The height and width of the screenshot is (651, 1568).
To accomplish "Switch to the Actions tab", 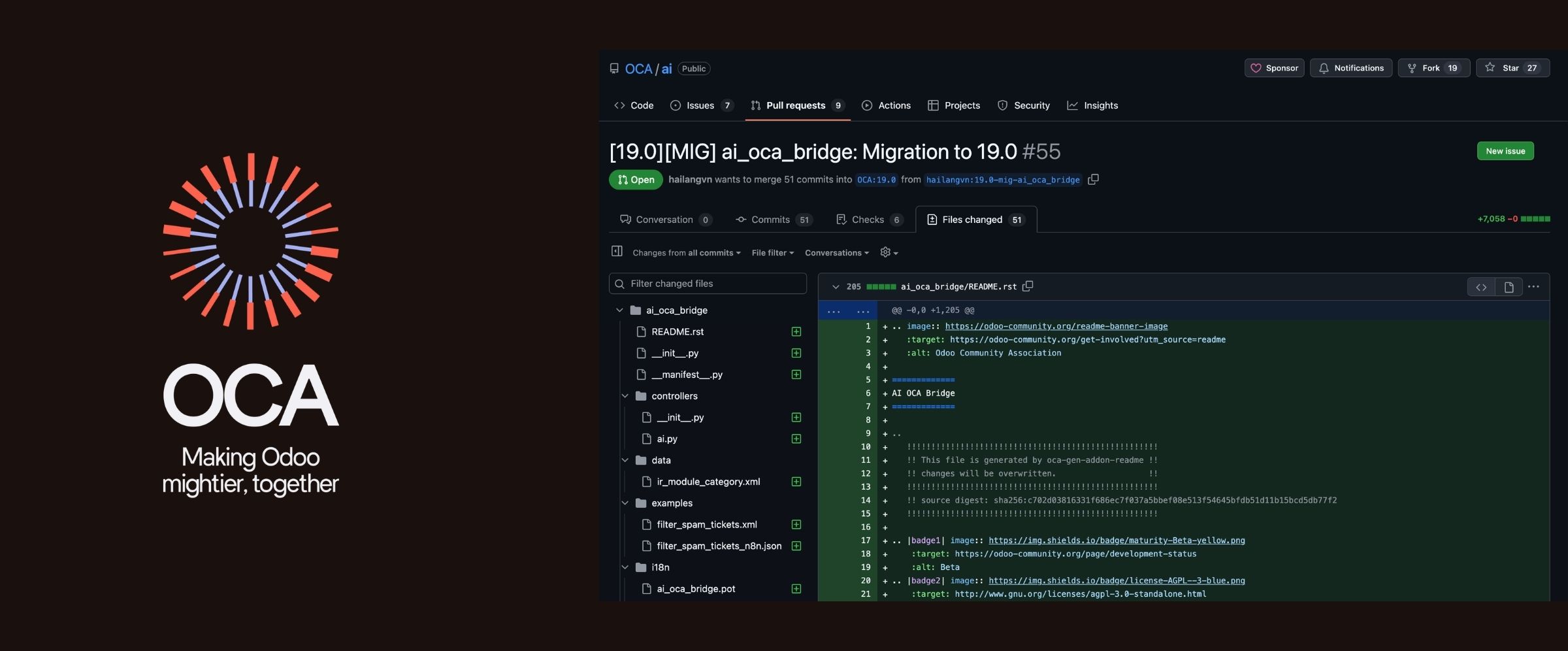I will tap(886, 105).
